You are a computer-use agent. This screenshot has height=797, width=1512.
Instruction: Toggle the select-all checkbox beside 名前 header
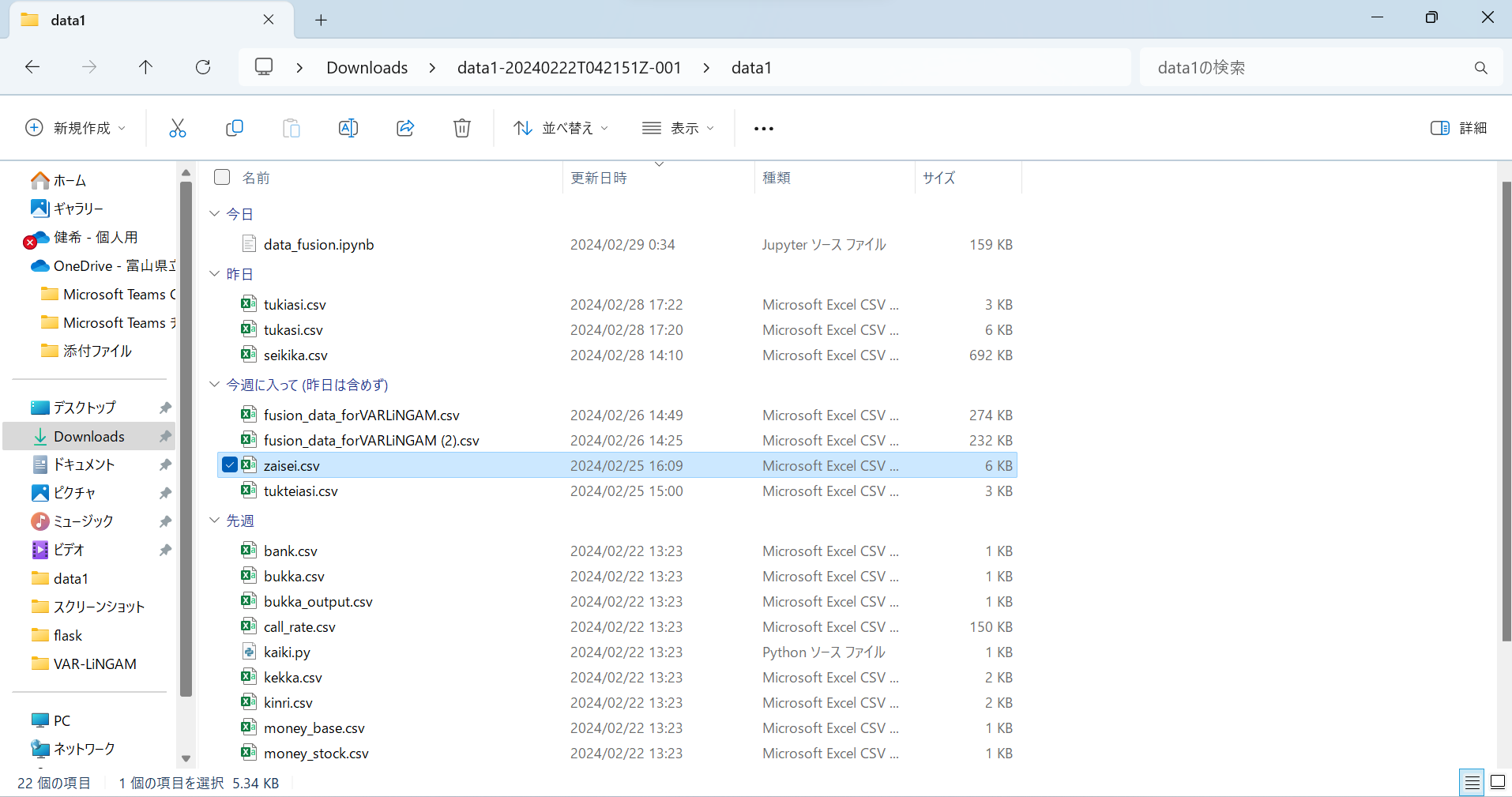pyautogui.click(x=222, y=178)
